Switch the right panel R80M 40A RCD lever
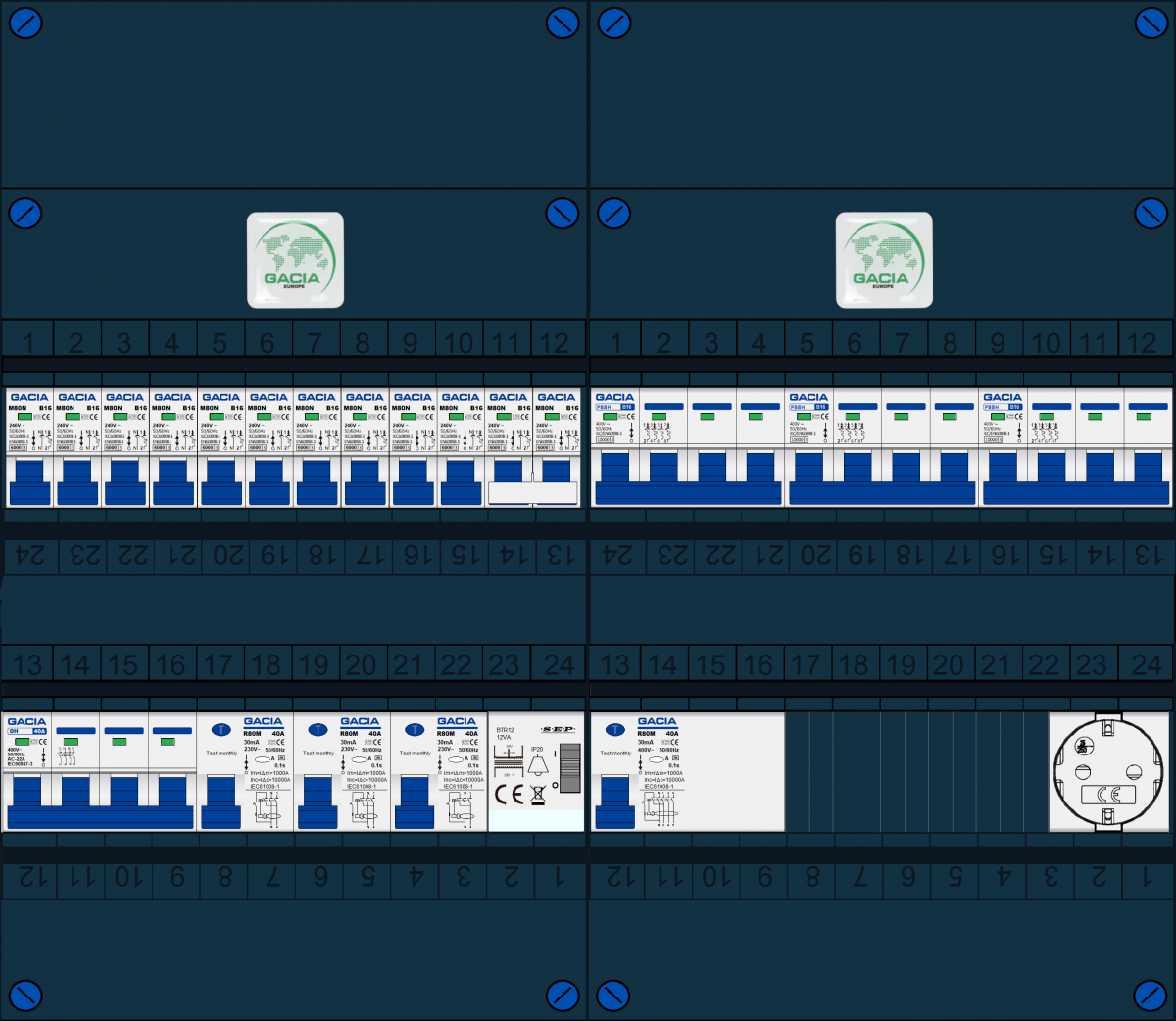This screenshot has height=1021, width=1176. point(614,802)
